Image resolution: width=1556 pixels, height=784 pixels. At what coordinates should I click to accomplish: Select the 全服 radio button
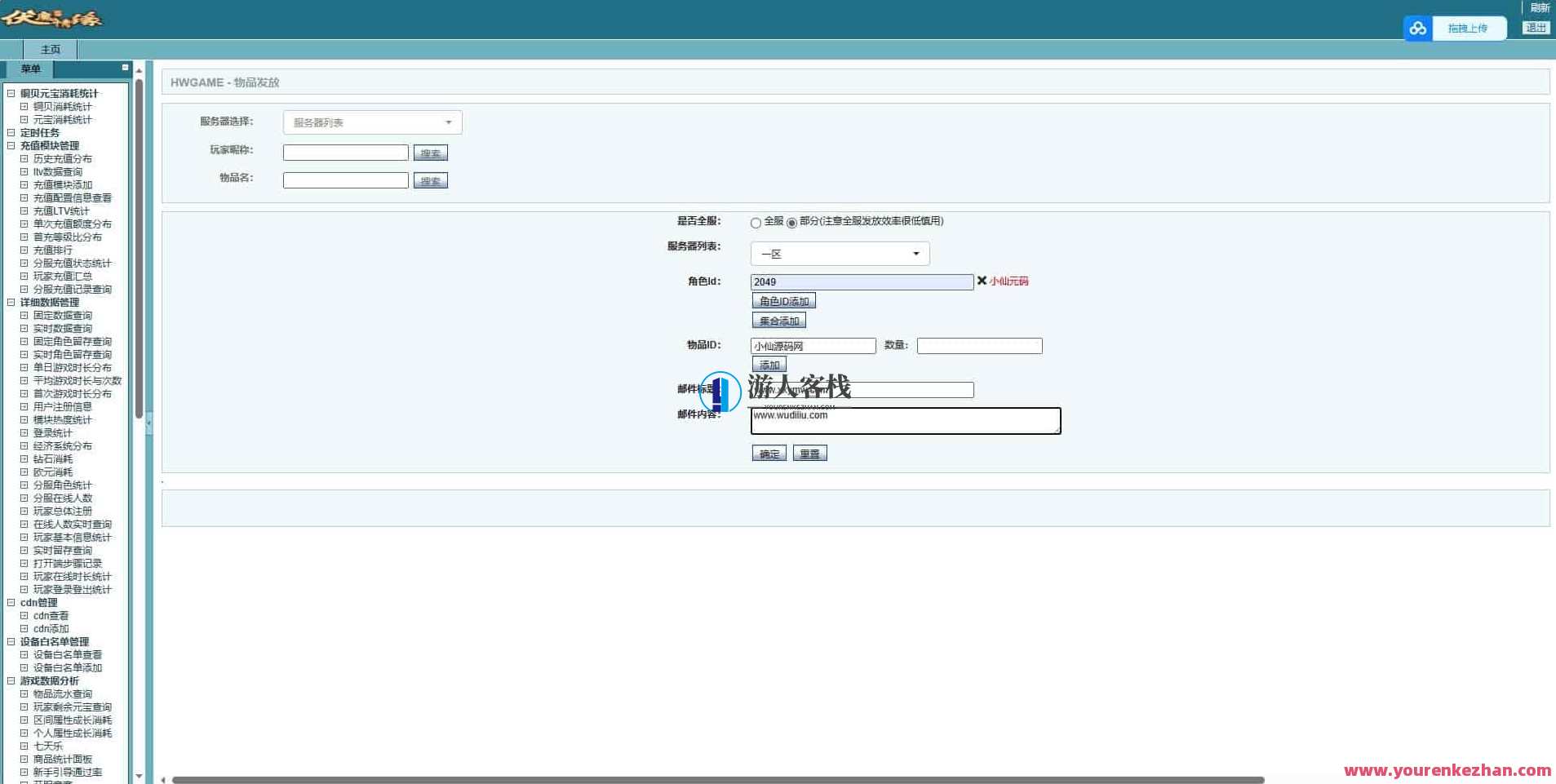[756, 223]
